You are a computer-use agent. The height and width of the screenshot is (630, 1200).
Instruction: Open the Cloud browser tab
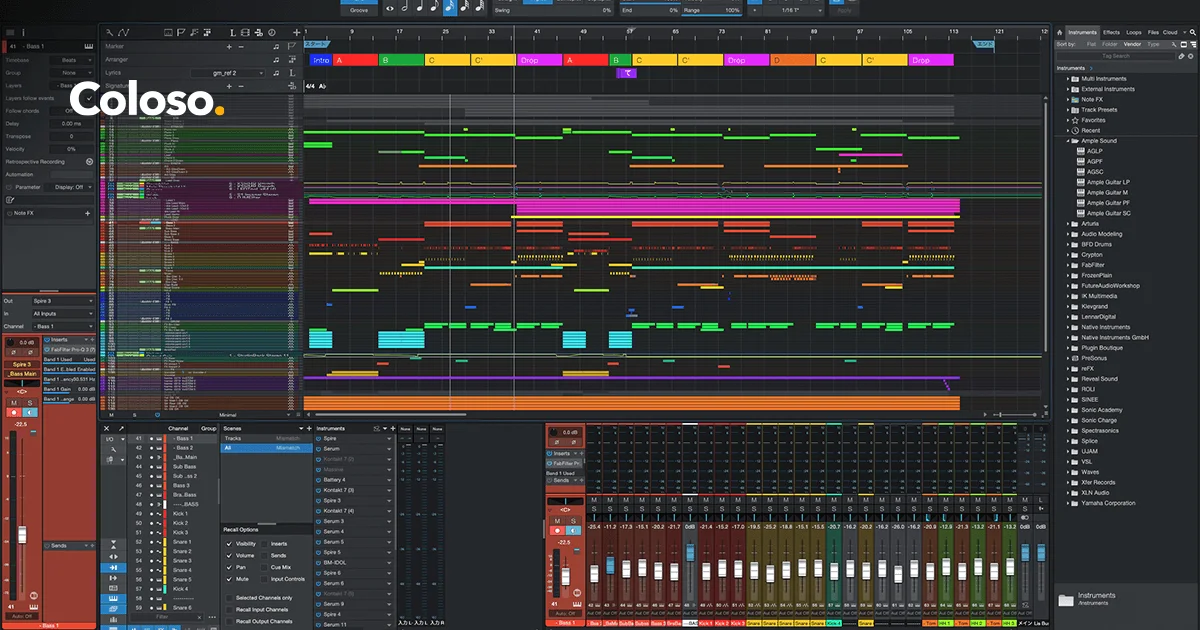click(1170, 33)
